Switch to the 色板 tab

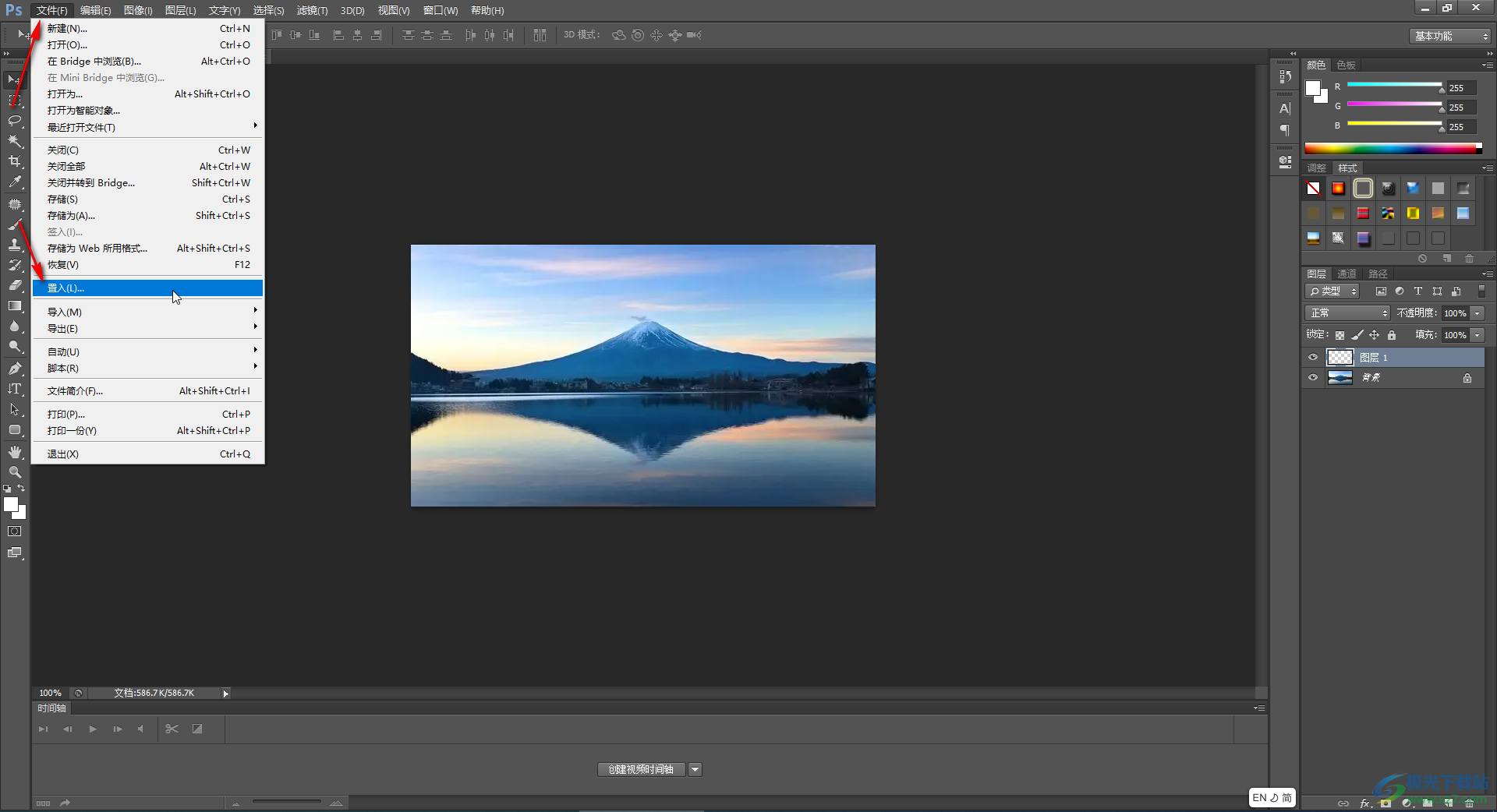coord(1346,65)
